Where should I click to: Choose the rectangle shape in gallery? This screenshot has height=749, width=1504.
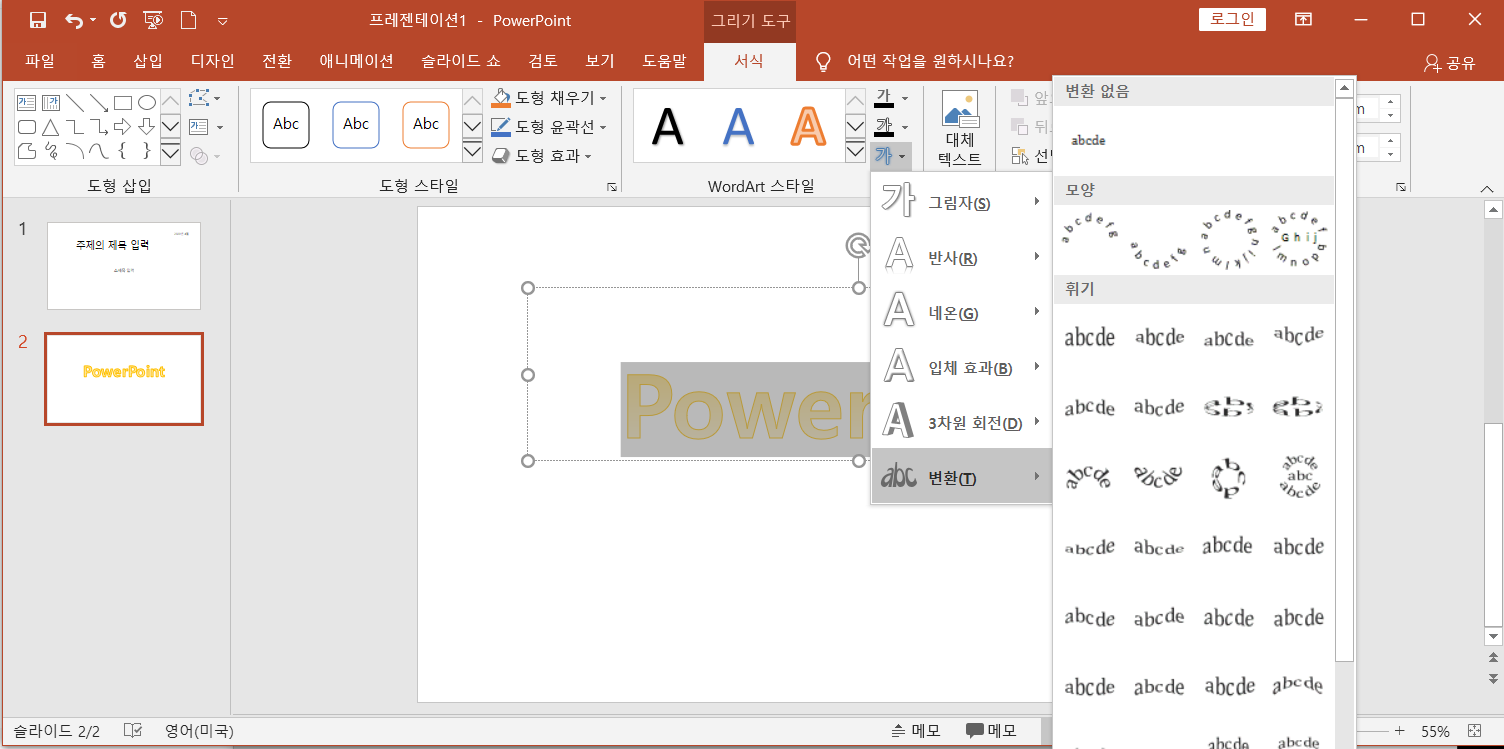click(123, 102)
